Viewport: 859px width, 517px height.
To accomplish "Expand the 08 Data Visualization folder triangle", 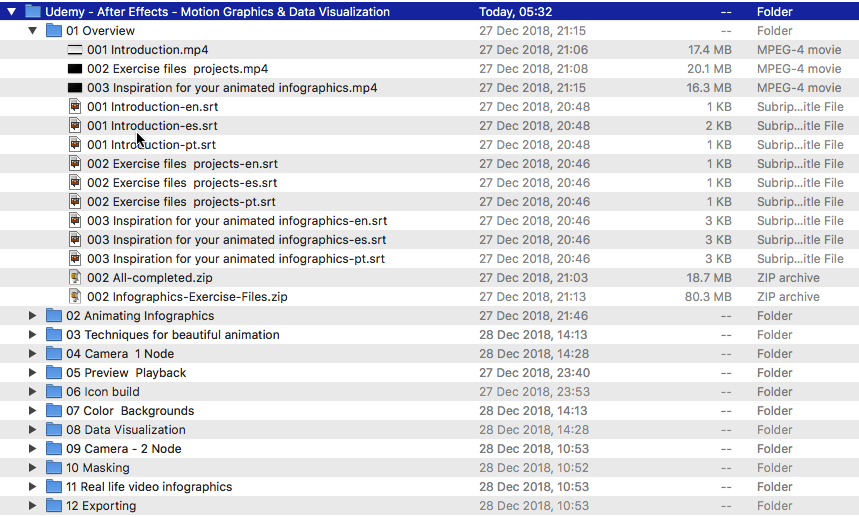I will [x=33, y=430].
